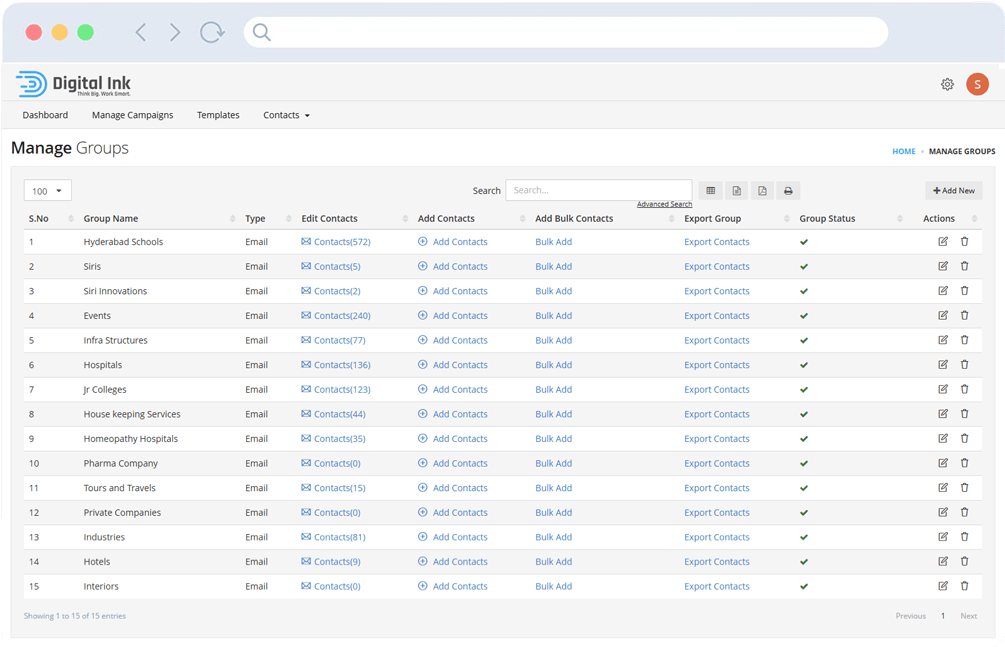Click the print icon in table toolbar

click(788, 191)
